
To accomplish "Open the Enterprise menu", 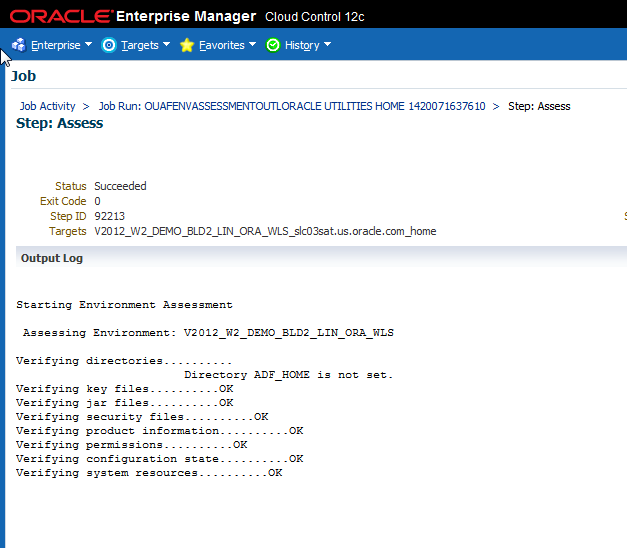I will click(x=56, y=46).
